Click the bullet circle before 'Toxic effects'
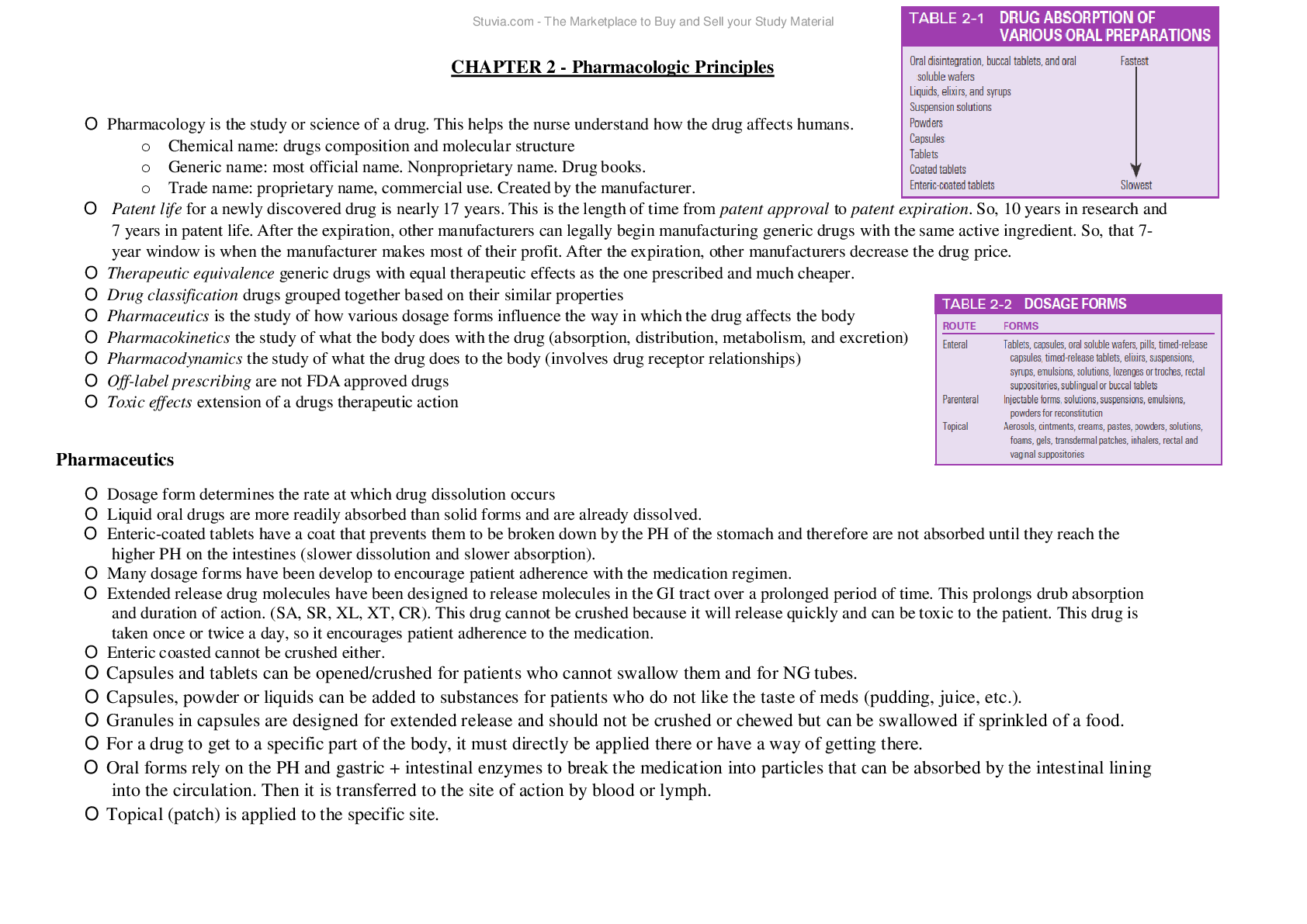The height and width of the screenshot is (924, 1307). pos(92,402)
